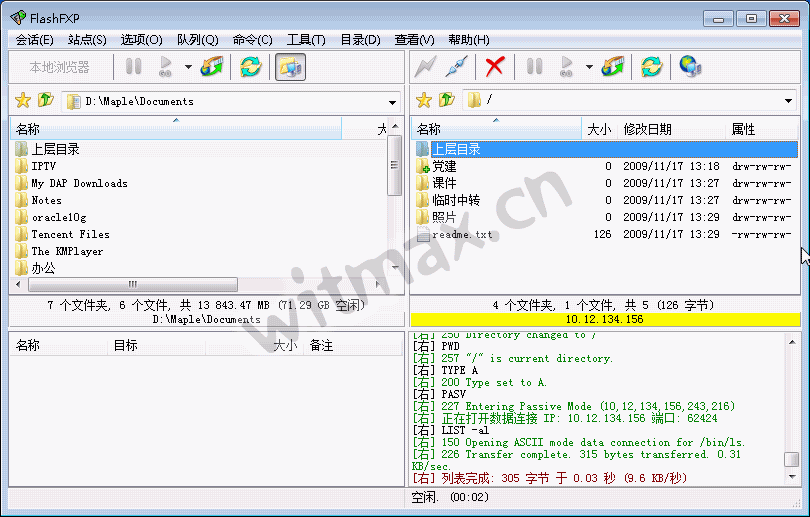Expand the remote path dropdown showing /

[788, 101]
